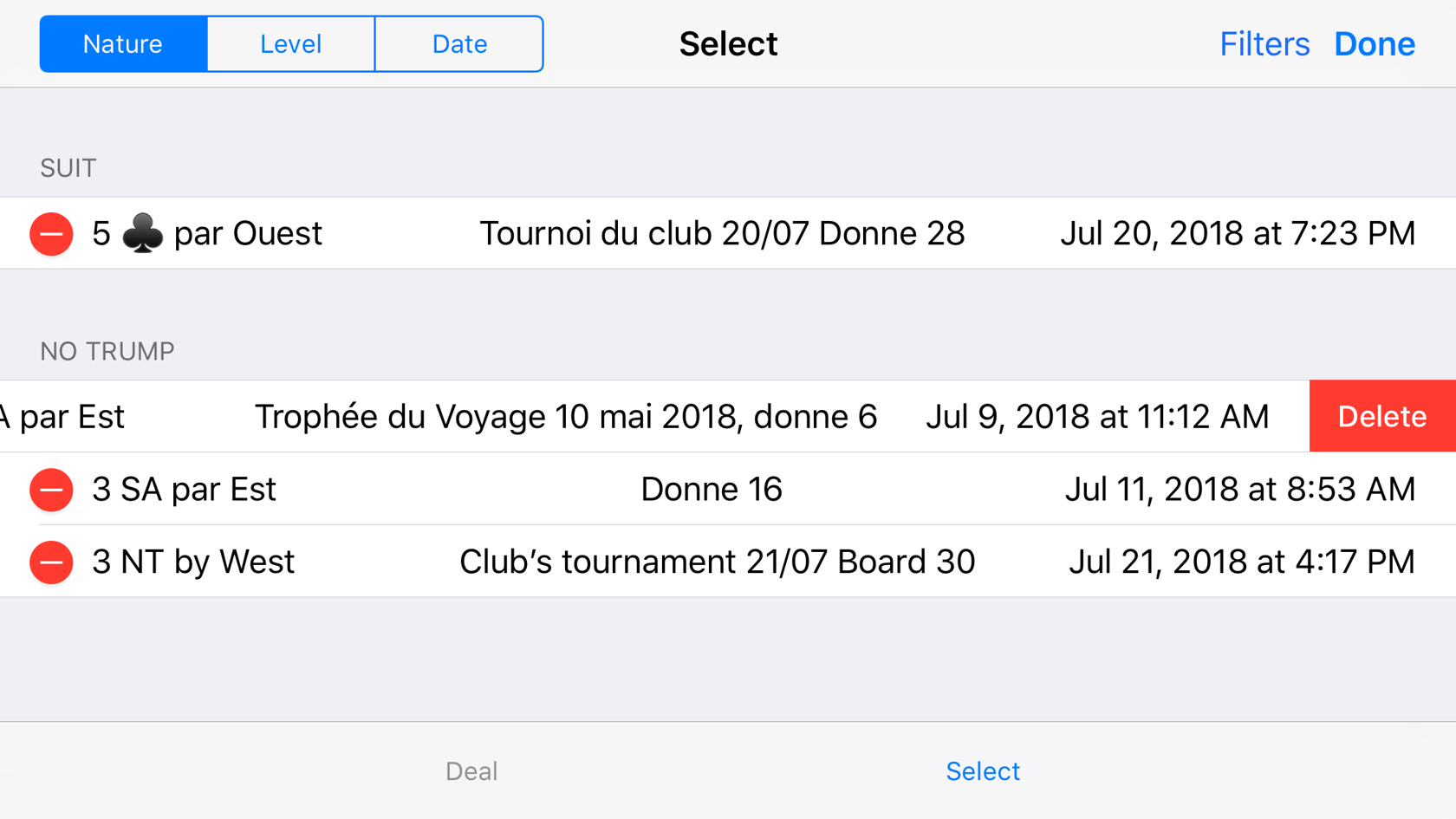Viewport: 1456px width, 819px height.
Task: Tap the Jul 20, 2018 at 7:23 PM date
Action: 1238,234
